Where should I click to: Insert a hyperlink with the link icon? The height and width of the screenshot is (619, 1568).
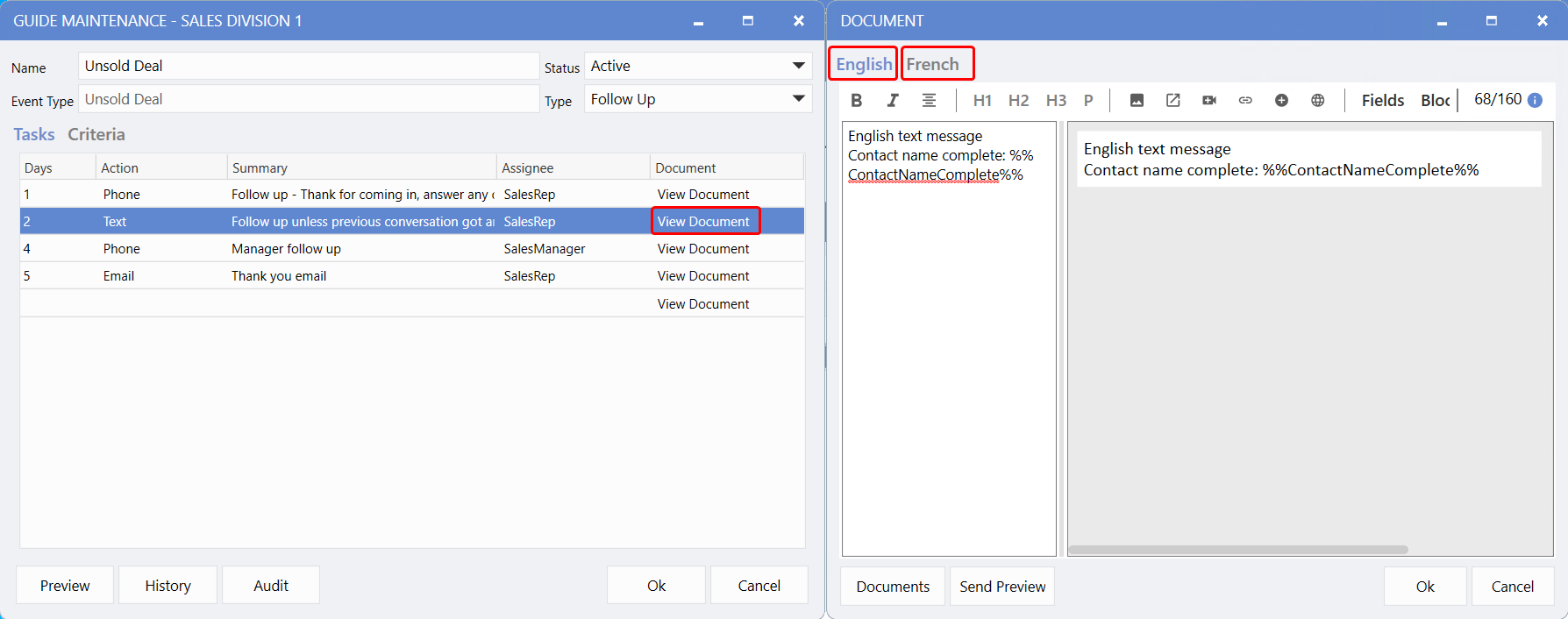(x=1245, y=100)
